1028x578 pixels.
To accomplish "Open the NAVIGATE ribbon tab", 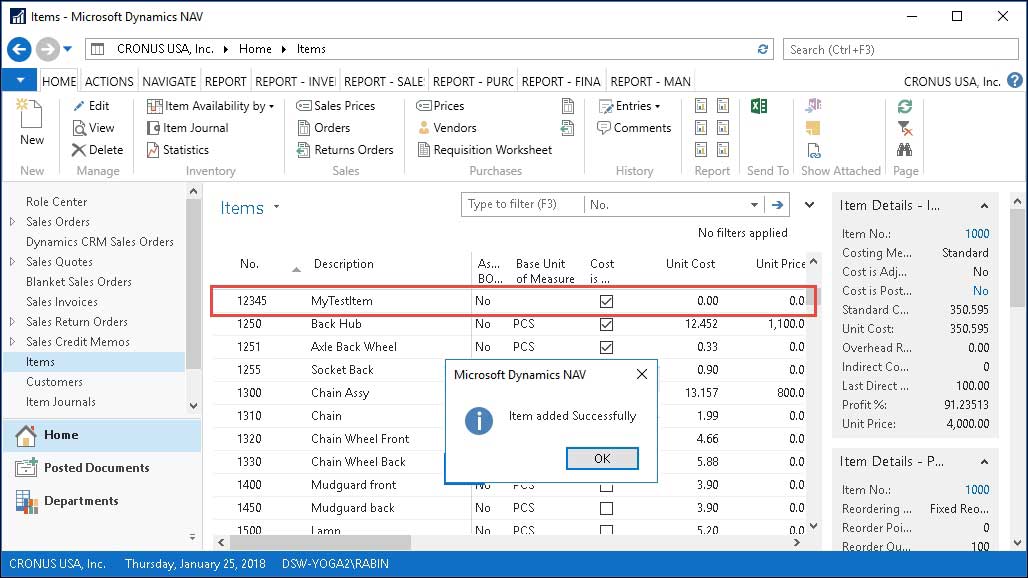I will pos(169,82).
